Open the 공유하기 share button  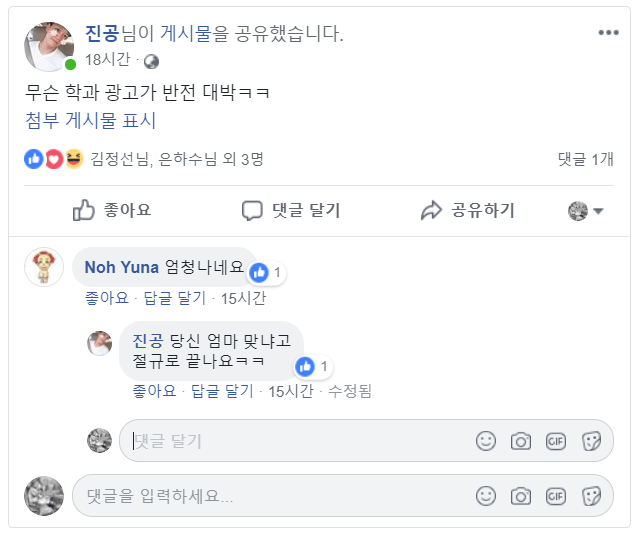click(467, 210)
